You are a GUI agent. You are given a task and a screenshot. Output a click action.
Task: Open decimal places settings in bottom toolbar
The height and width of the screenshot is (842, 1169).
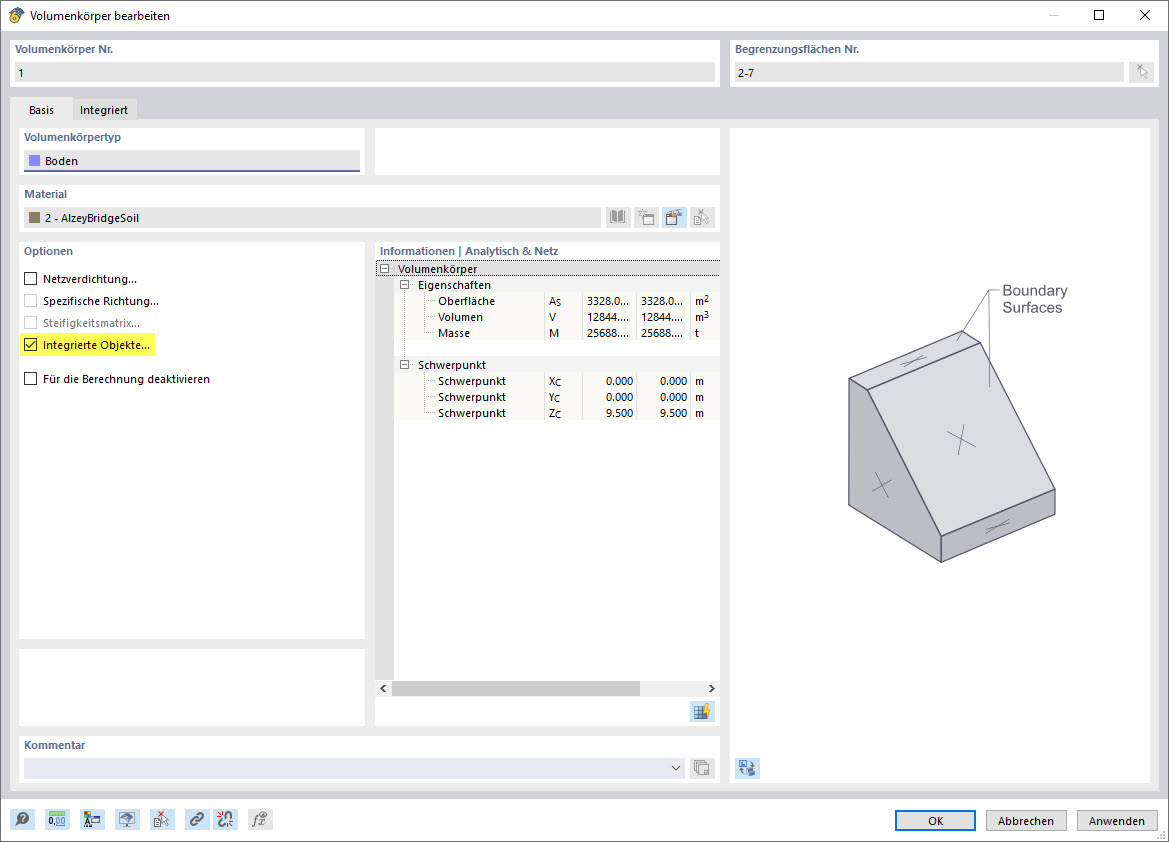point(57,819)
